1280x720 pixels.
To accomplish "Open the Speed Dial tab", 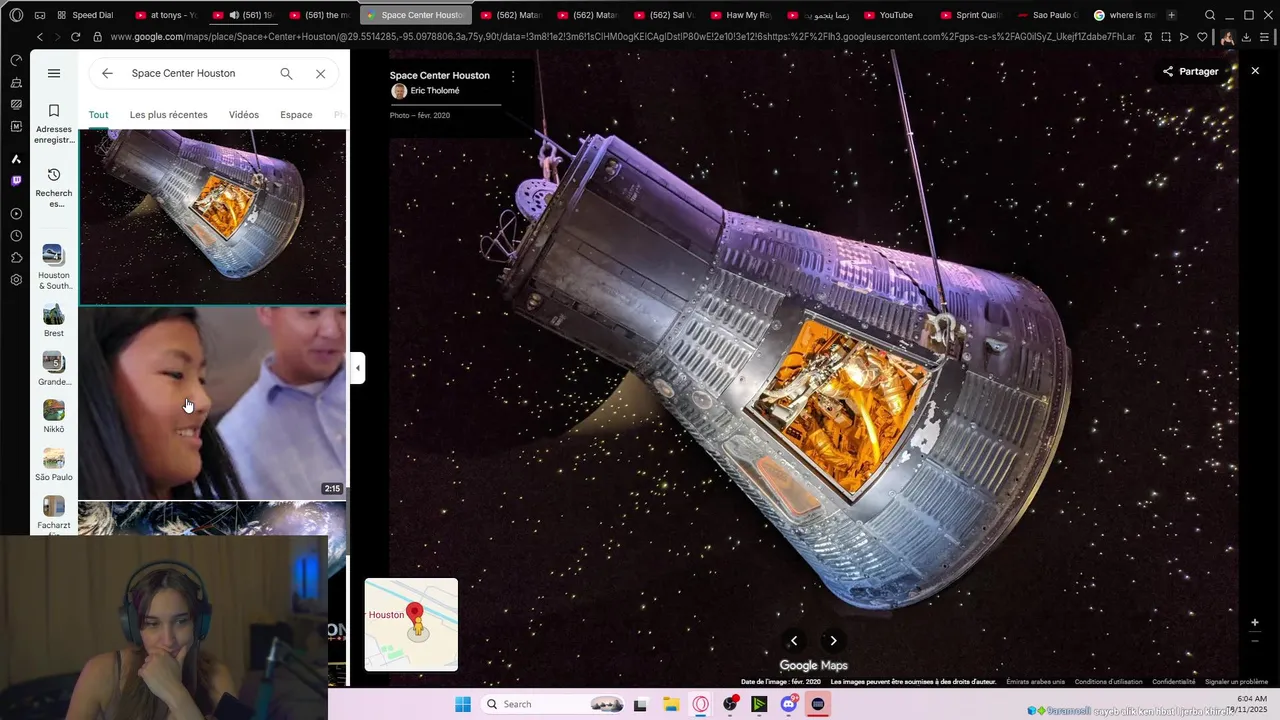I will [85, 15].
